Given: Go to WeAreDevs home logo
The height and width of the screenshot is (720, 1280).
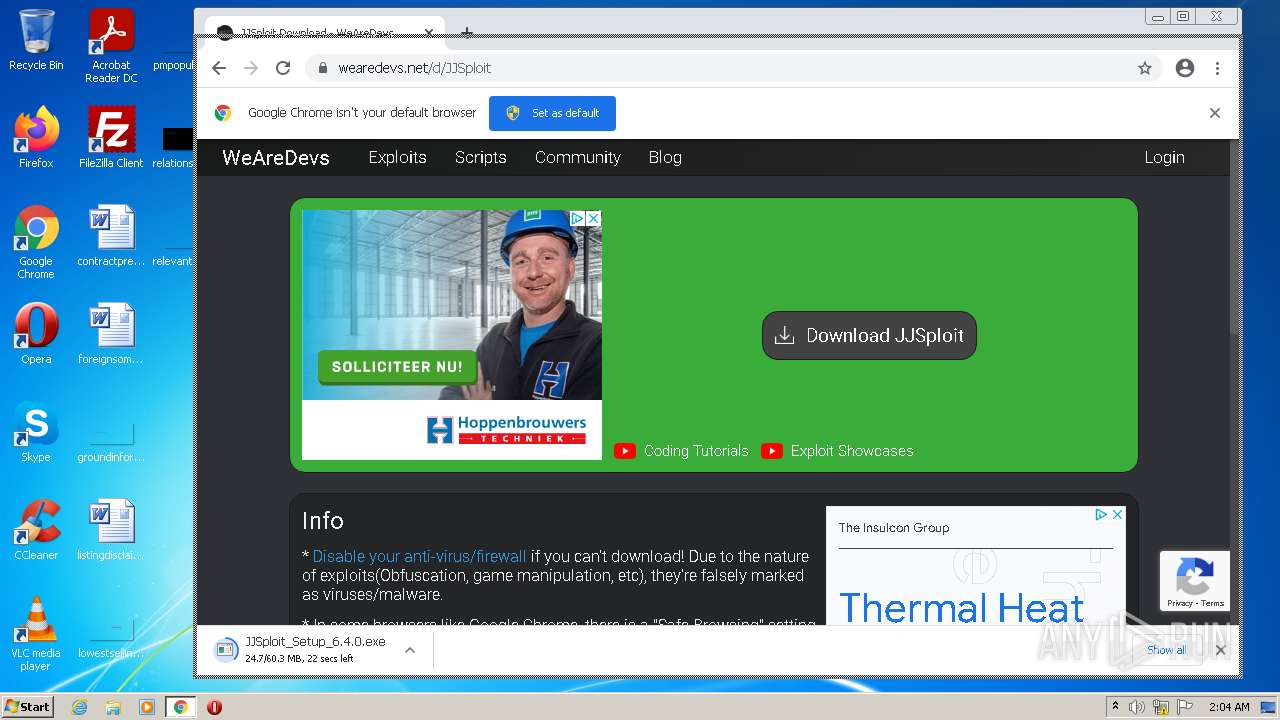Looking at the screenshot, I should pos(276,157).
